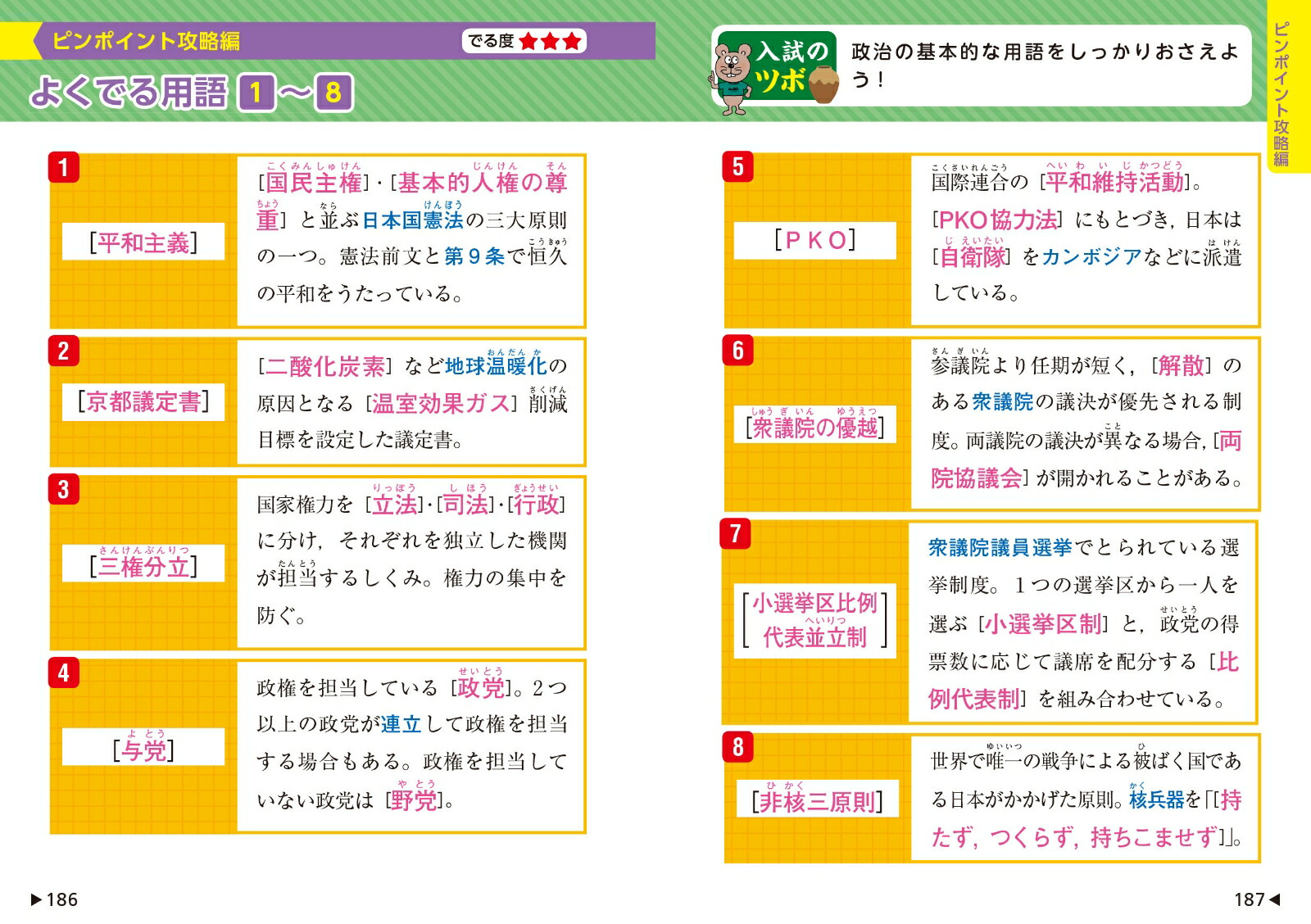Screen dimensions: 1311x924
Task: Click the right arrow beside page 187
Action: 1274,899
